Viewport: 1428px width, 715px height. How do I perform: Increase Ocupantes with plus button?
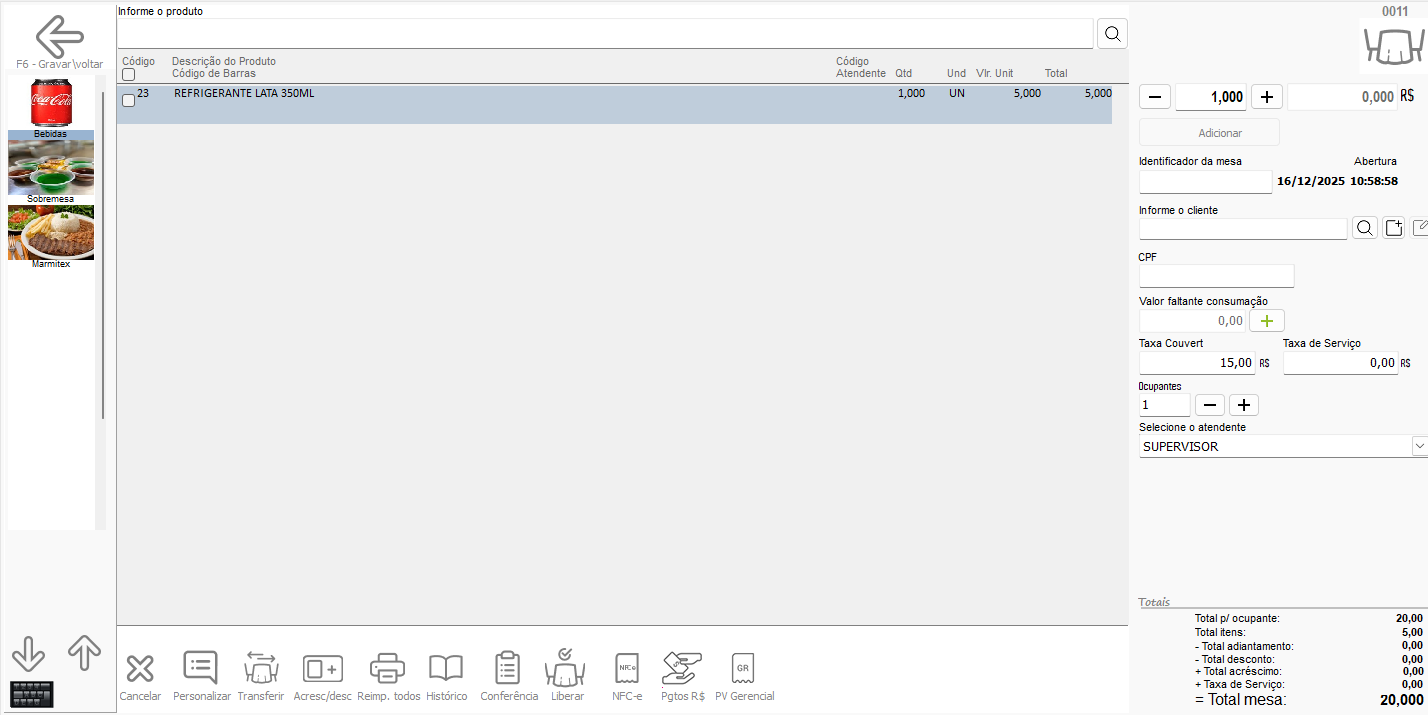(x=1243, y=405)
